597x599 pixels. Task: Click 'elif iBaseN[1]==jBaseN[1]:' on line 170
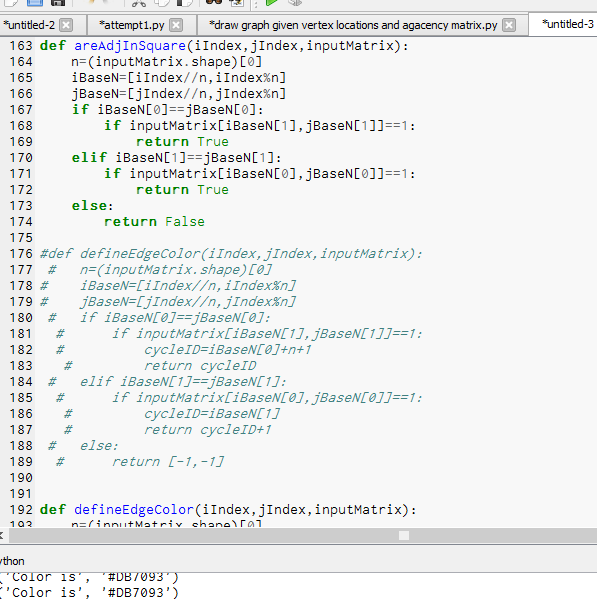pos(176,158)
